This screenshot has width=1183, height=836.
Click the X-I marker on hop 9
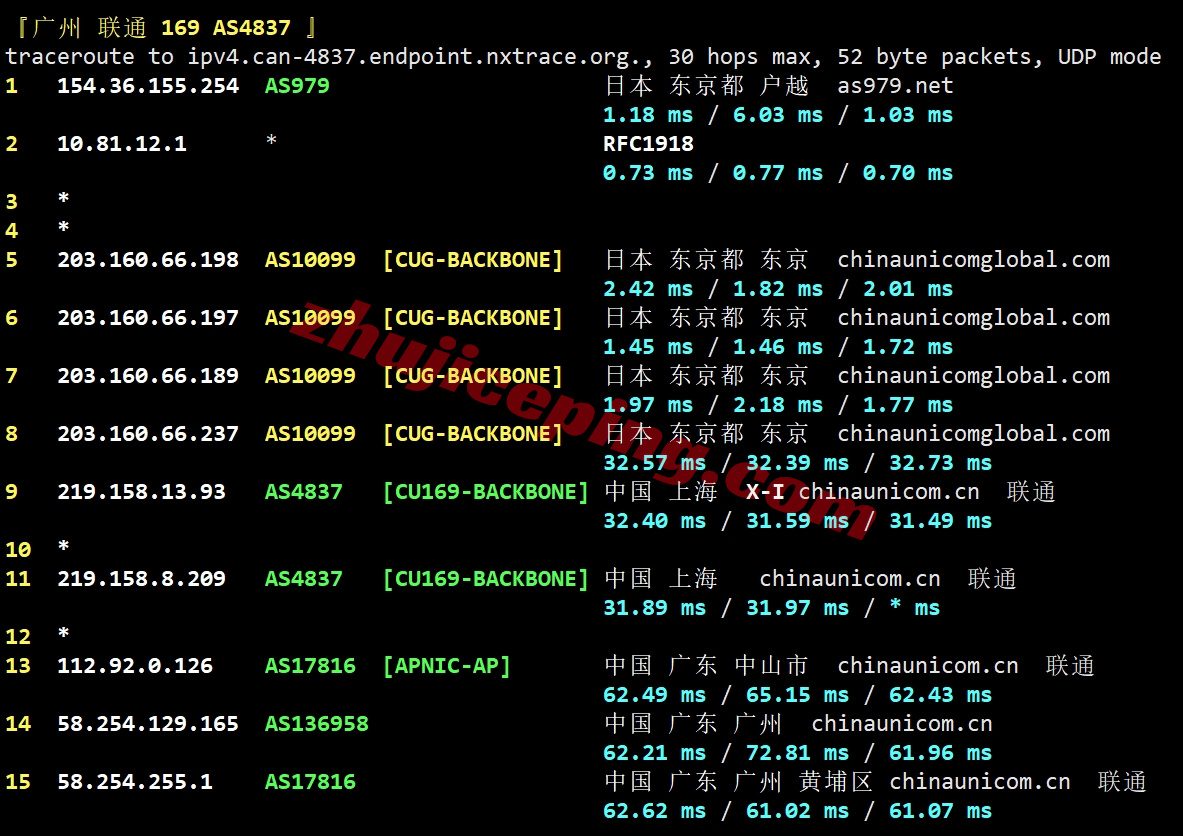click(765, 493)
